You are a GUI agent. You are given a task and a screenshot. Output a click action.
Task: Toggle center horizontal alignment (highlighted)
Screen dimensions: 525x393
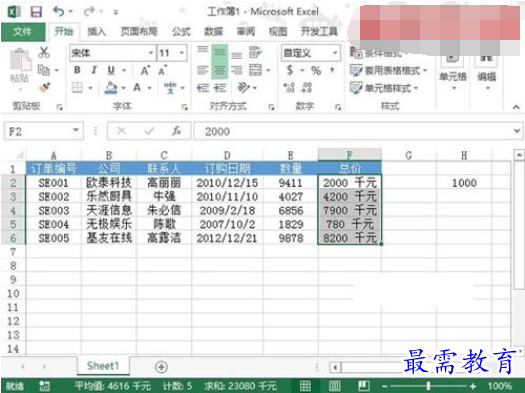pos(220,70)
